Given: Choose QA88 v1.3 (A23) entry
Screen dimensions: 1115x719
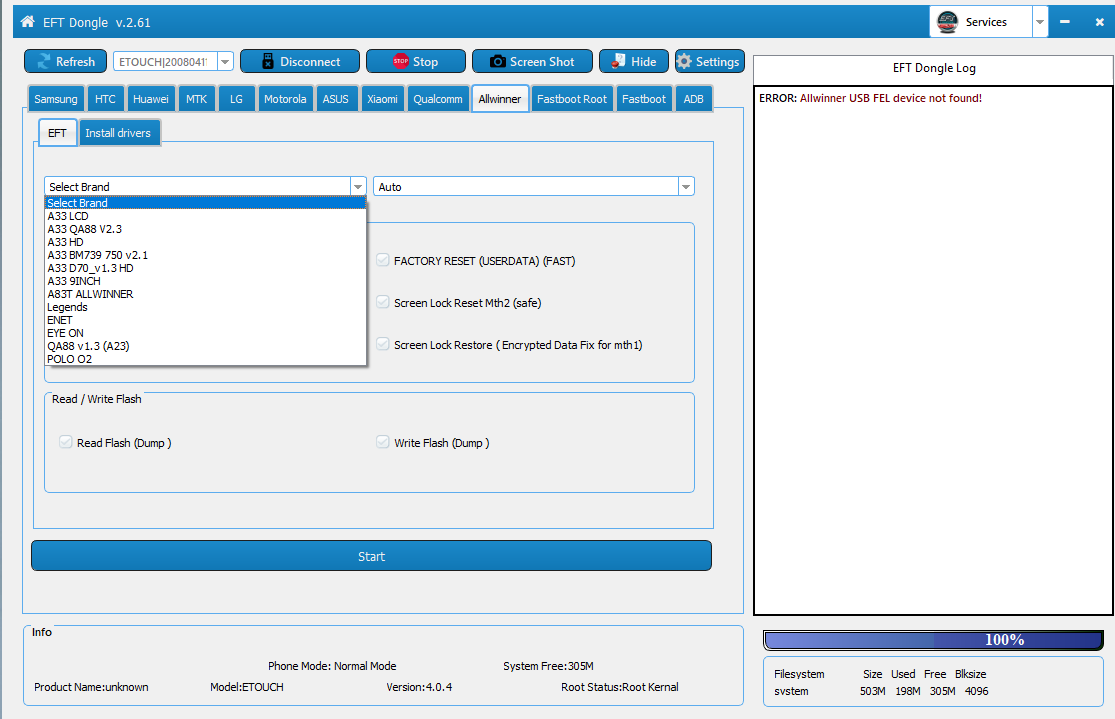Looking at the screenshot, I should click(205, 346).
